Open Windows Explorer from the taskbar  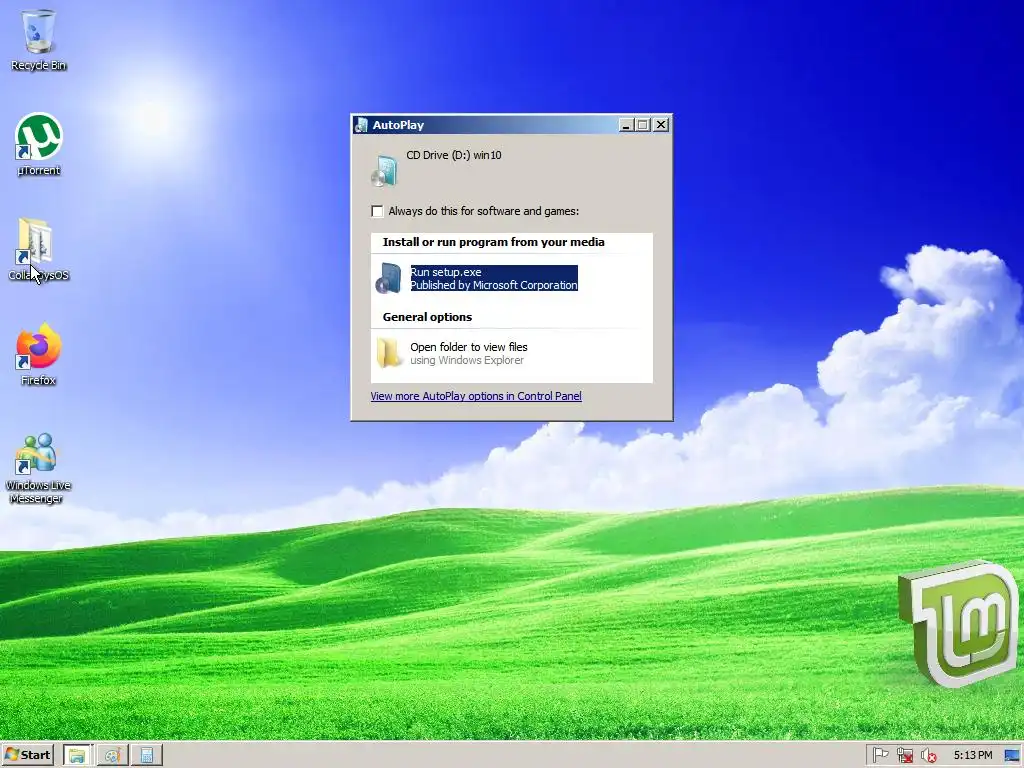77,755
